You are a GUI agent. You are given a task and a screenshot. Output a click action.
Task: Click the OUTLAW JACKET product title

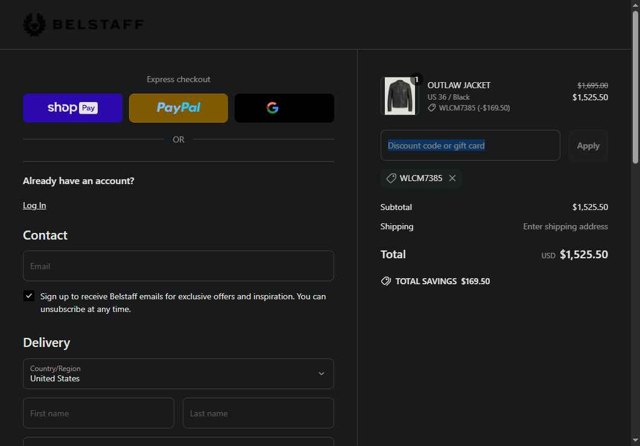(x=459, y=85)
